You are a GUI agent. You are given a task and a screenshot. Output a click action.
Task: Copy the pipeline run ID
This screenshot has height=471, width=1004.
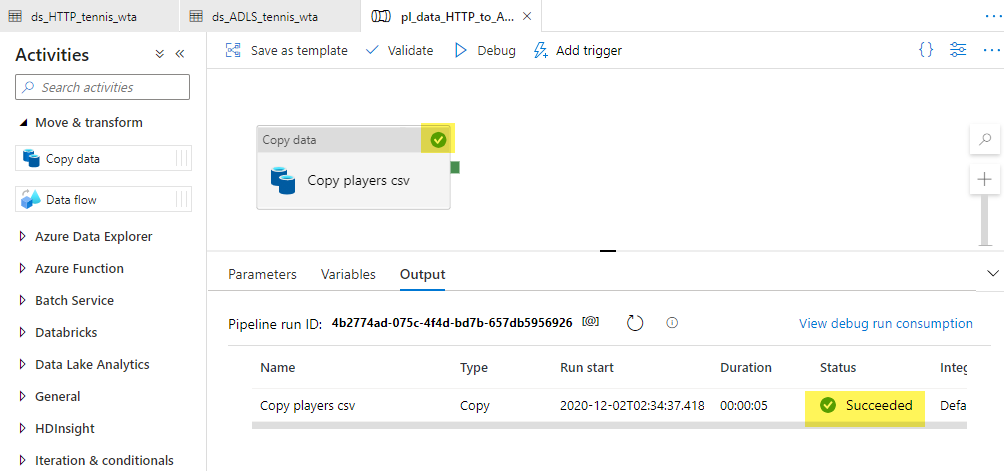591,323
